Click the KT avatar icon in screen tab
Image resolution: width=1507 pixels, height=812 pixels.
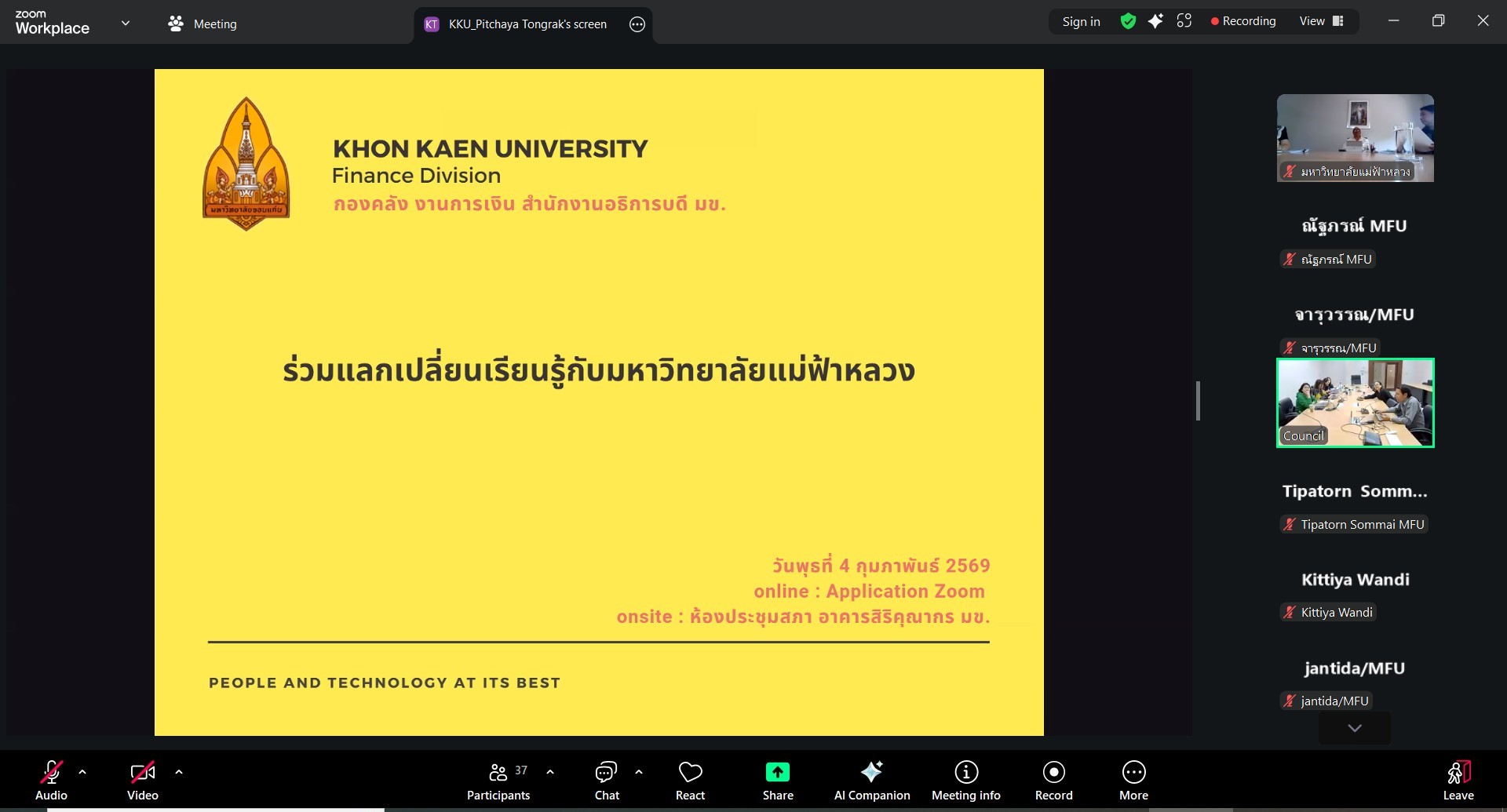[431, 24]
